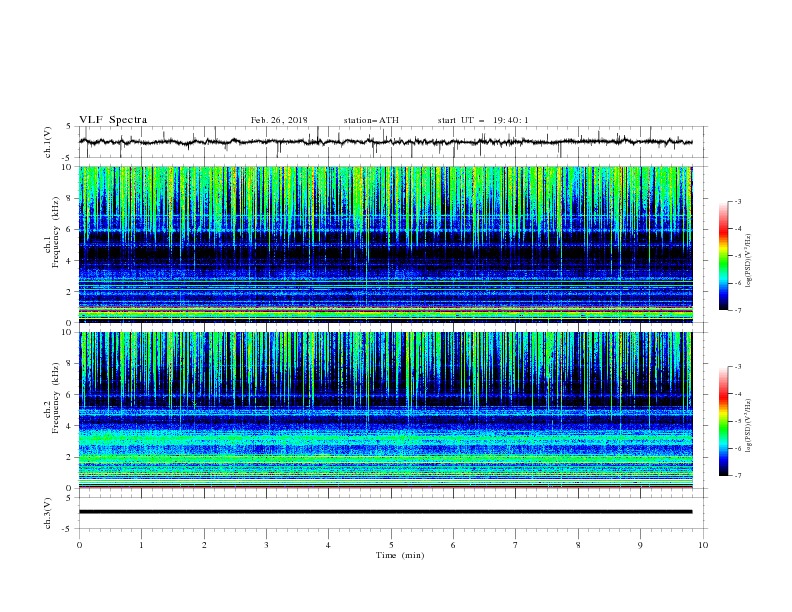Image resolution: width=792 pixels, height=612 pixels.
Task: Click the time axis tick label "9"
Action: click(x=640, y=545)
